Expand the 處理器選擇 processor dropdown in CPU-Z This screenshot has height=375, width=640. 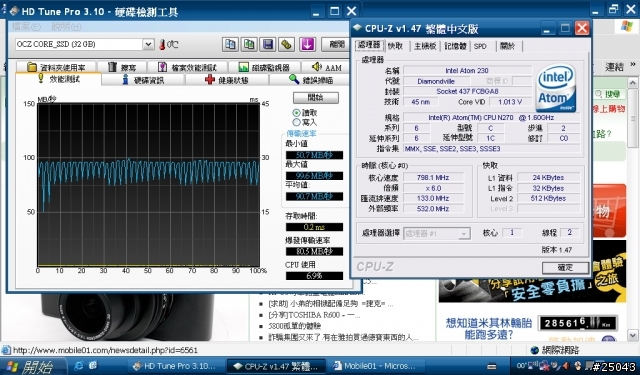tap(463, 233)
